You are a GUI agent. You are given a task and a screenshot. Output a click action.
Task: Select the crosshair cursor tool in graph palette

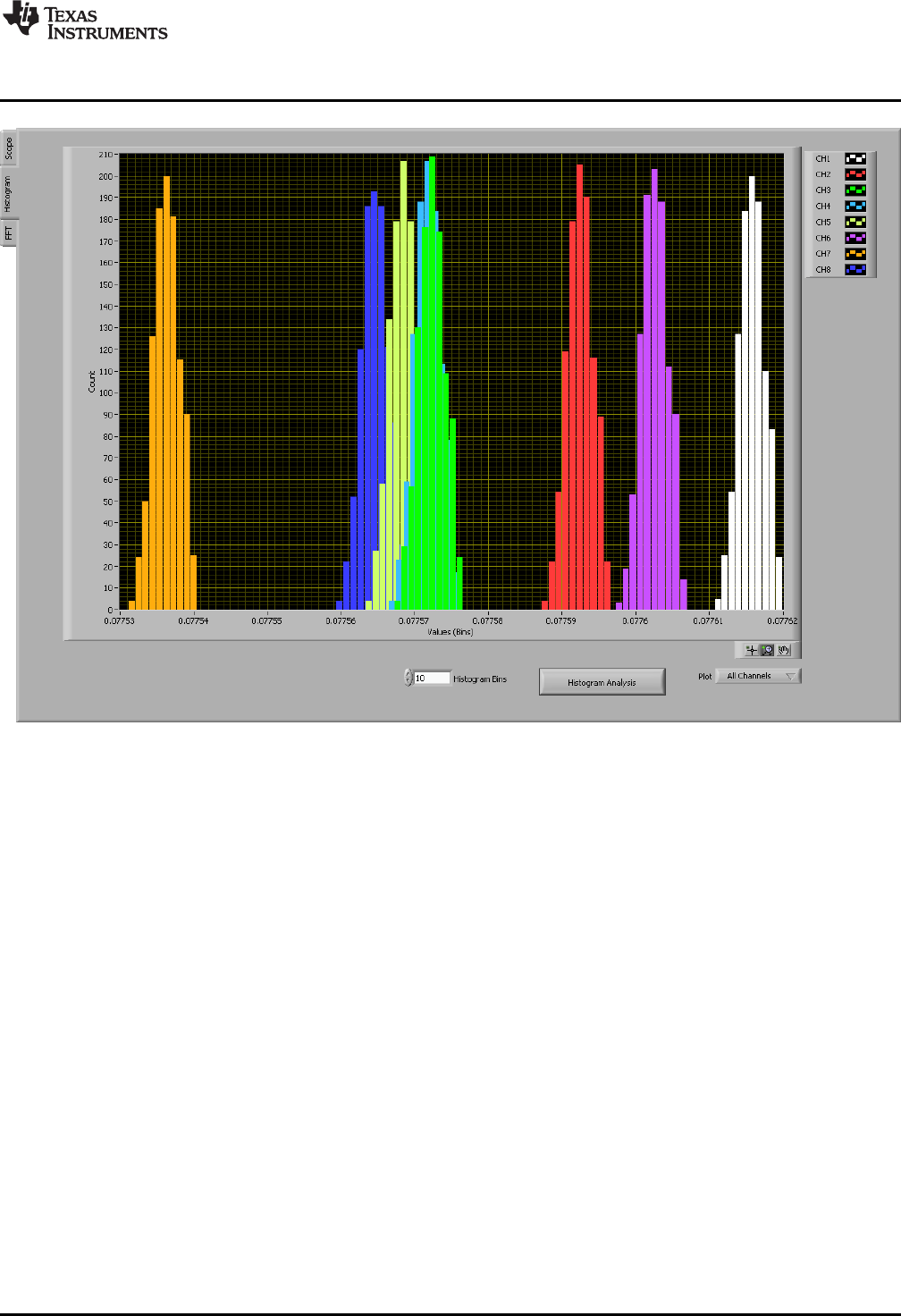751,650
